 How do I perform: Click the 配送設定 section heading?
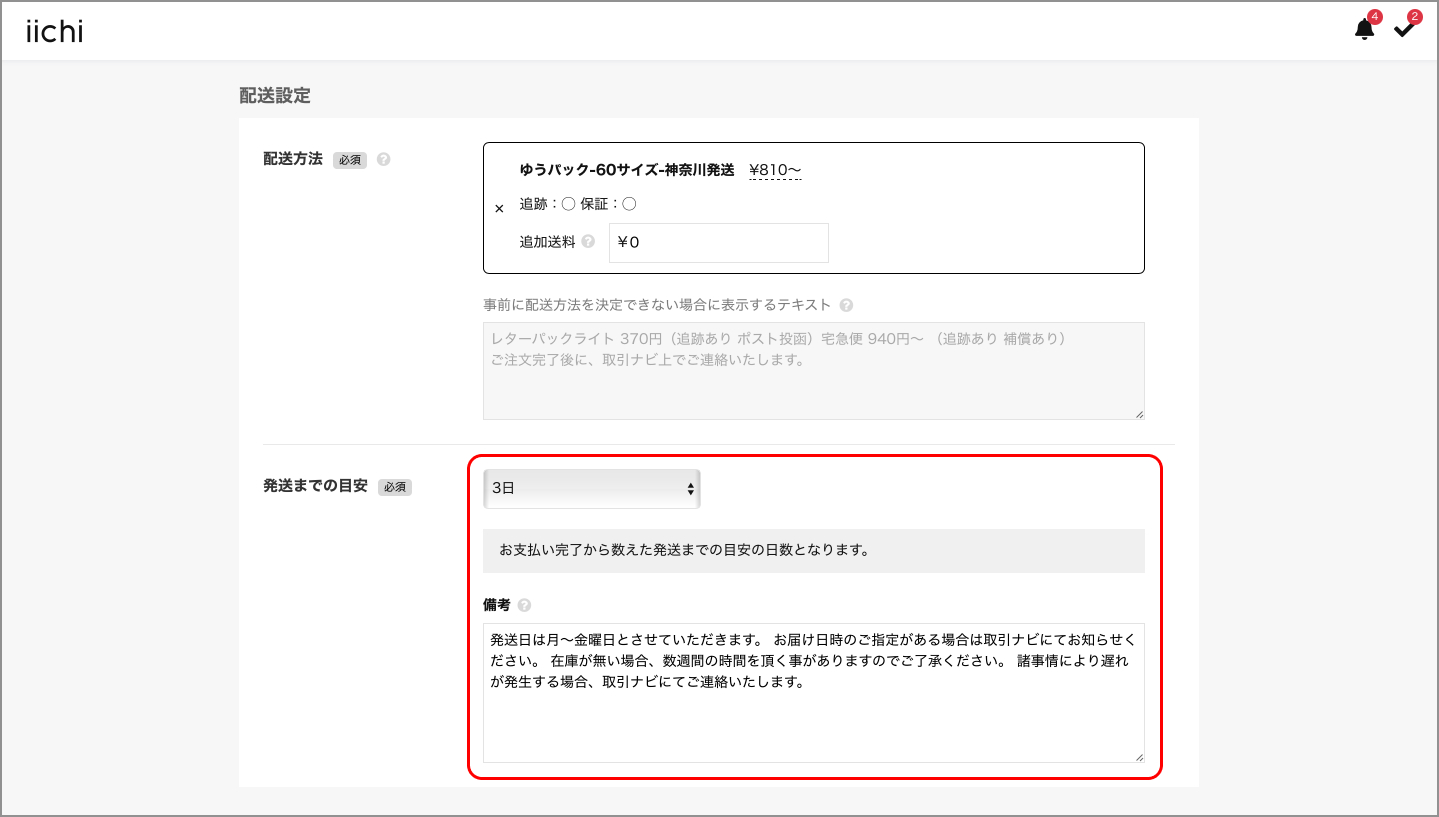click(275, 96)
